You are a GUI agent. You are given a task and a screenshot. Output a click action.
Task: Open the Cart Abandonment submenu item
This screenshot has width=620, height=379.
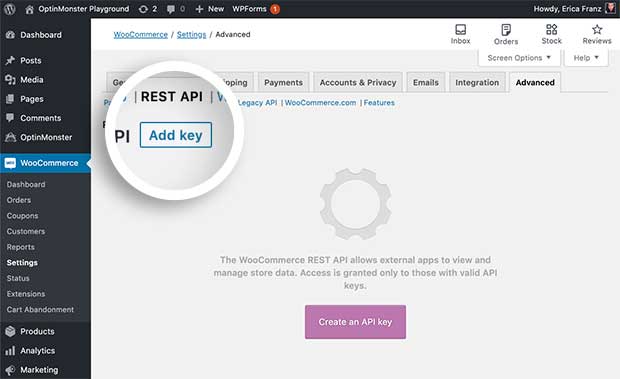pyautogui.click(x=40, y=309)
